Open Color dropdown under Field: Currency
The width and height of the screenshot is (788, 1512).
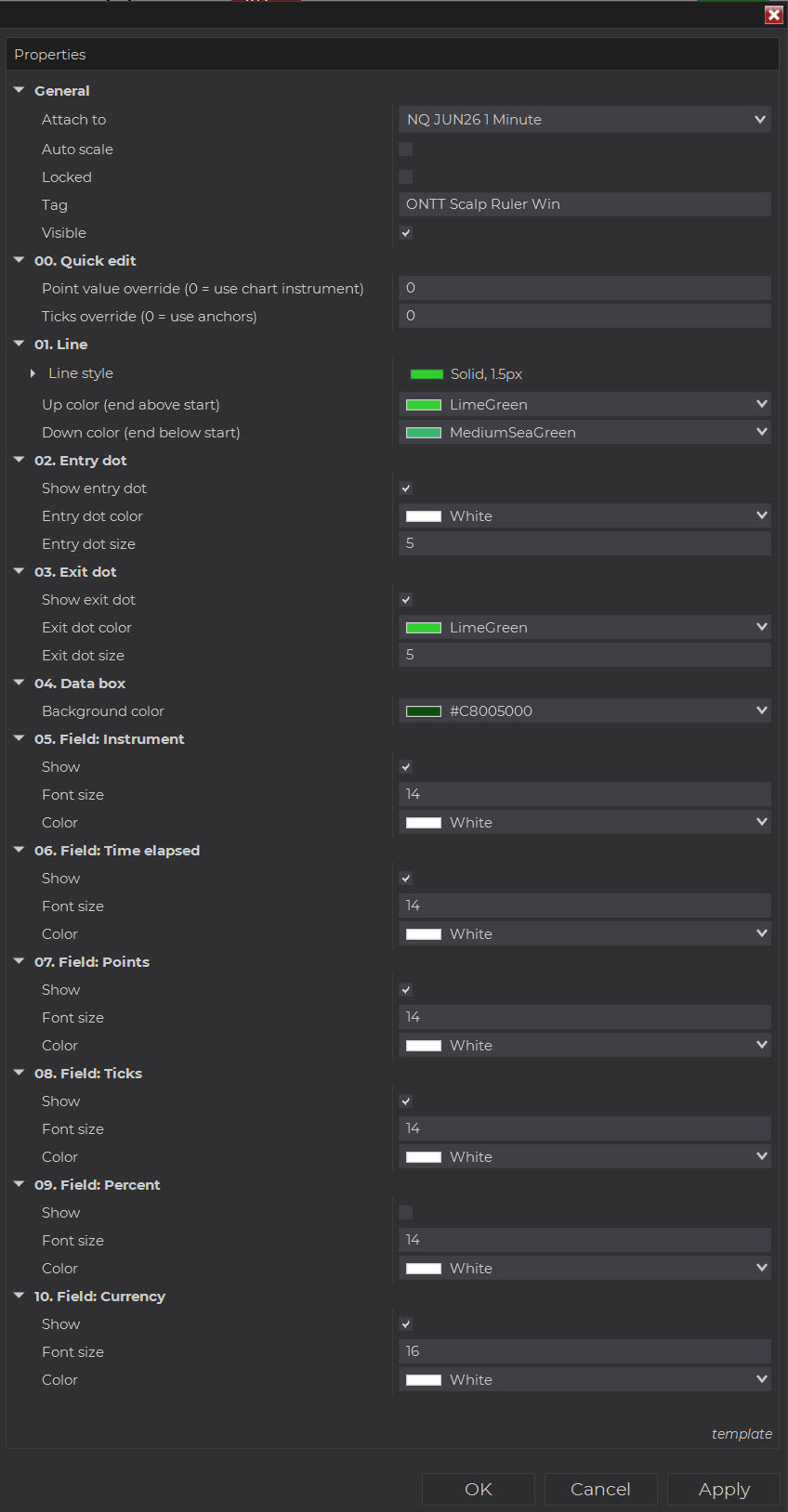tap(584, 1379)
